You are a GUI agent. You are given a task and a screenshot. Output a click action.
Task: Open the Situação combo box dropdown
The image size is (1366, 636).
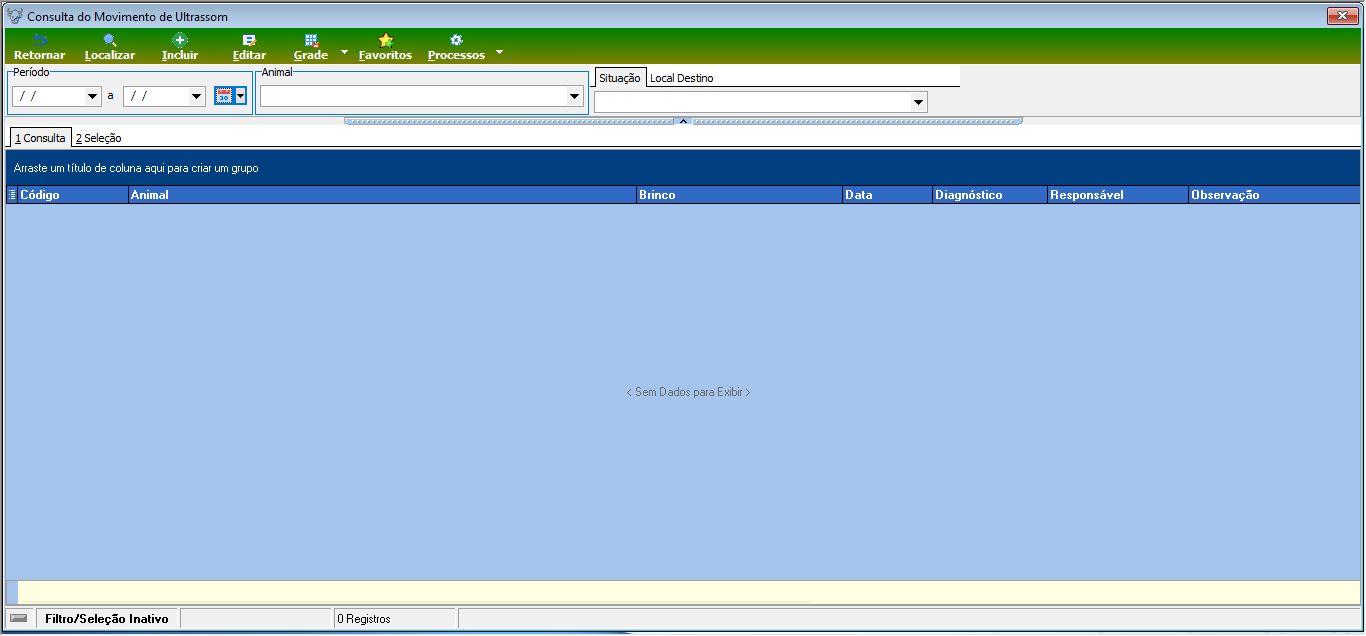918,102
